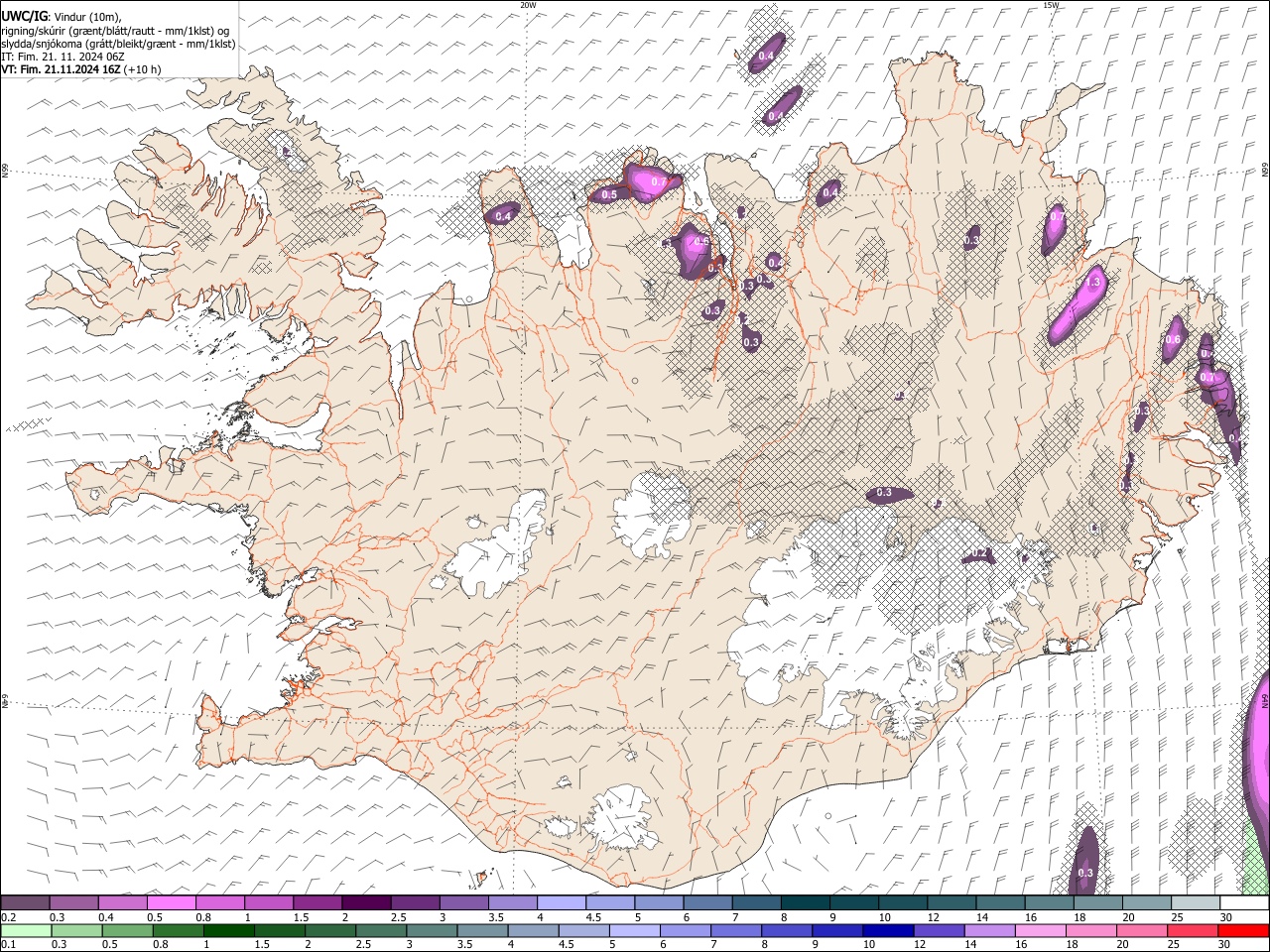Click the dark teal 8–9 swatch, upper legend
Screen dimensions: 1270x952
click(x=804, y=903)
